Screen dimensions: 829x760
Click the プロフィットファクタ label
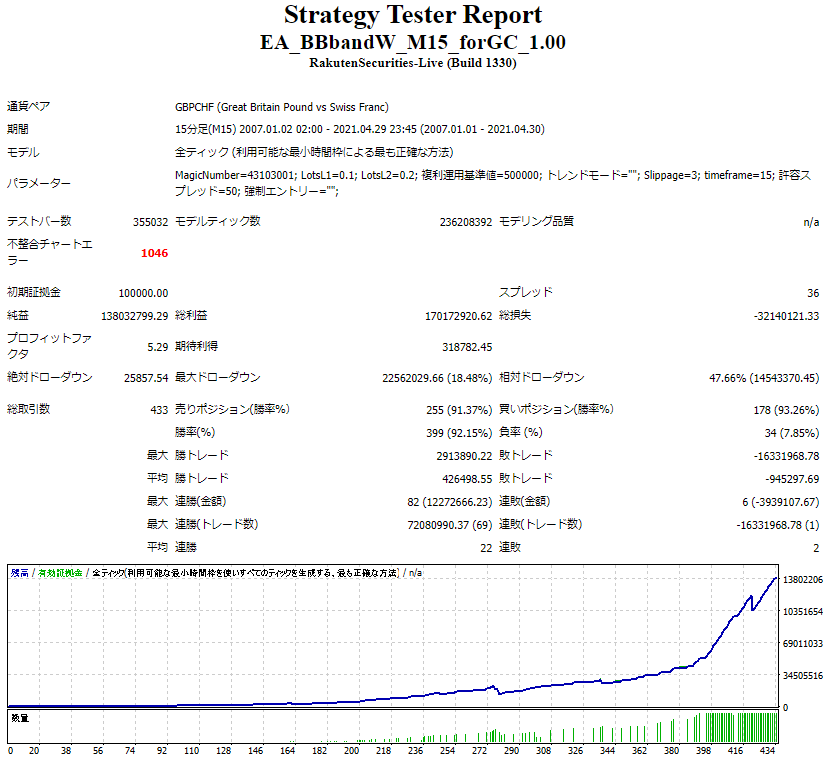pos(49,346)
